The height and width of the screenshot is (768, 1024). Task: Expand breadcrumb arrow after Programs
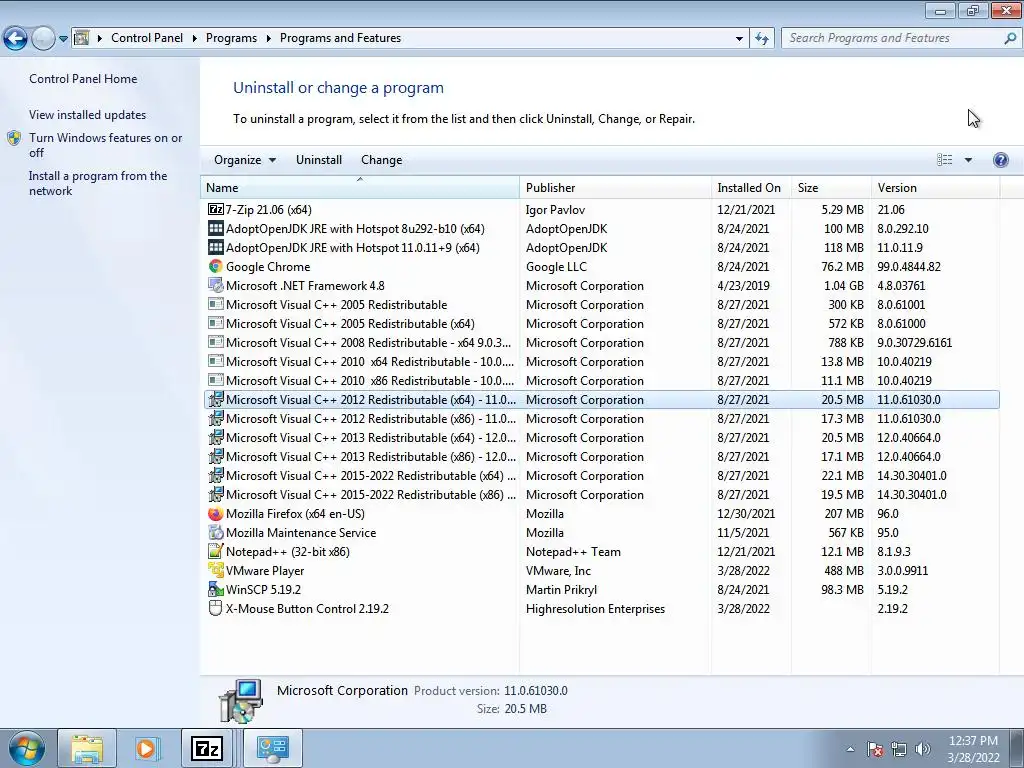coord(268,38)
